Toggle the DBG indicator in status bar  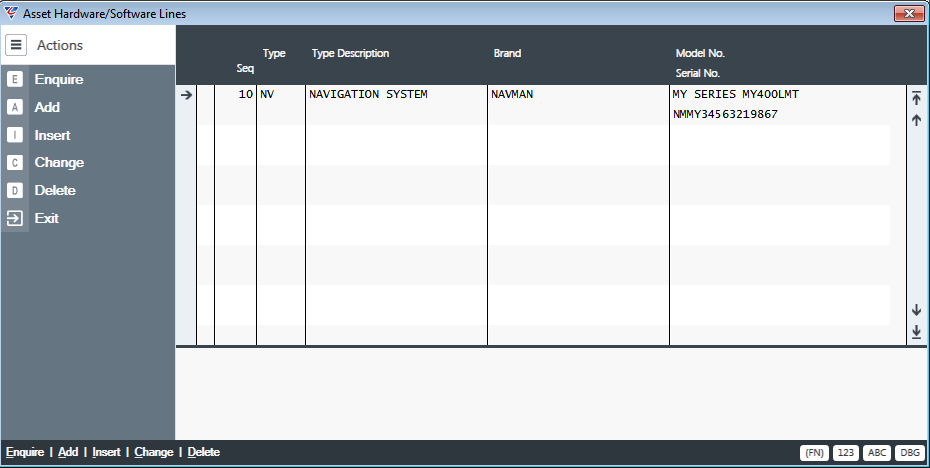coord(910,453)
